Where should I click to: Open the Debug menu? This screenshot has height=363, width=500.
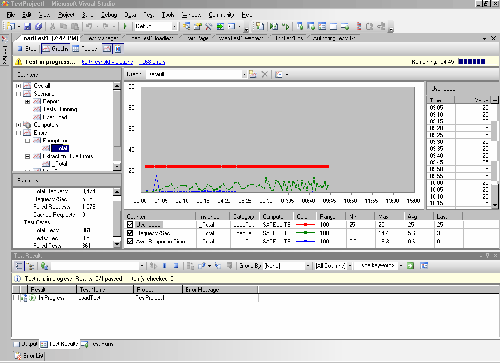coord(109,15)
